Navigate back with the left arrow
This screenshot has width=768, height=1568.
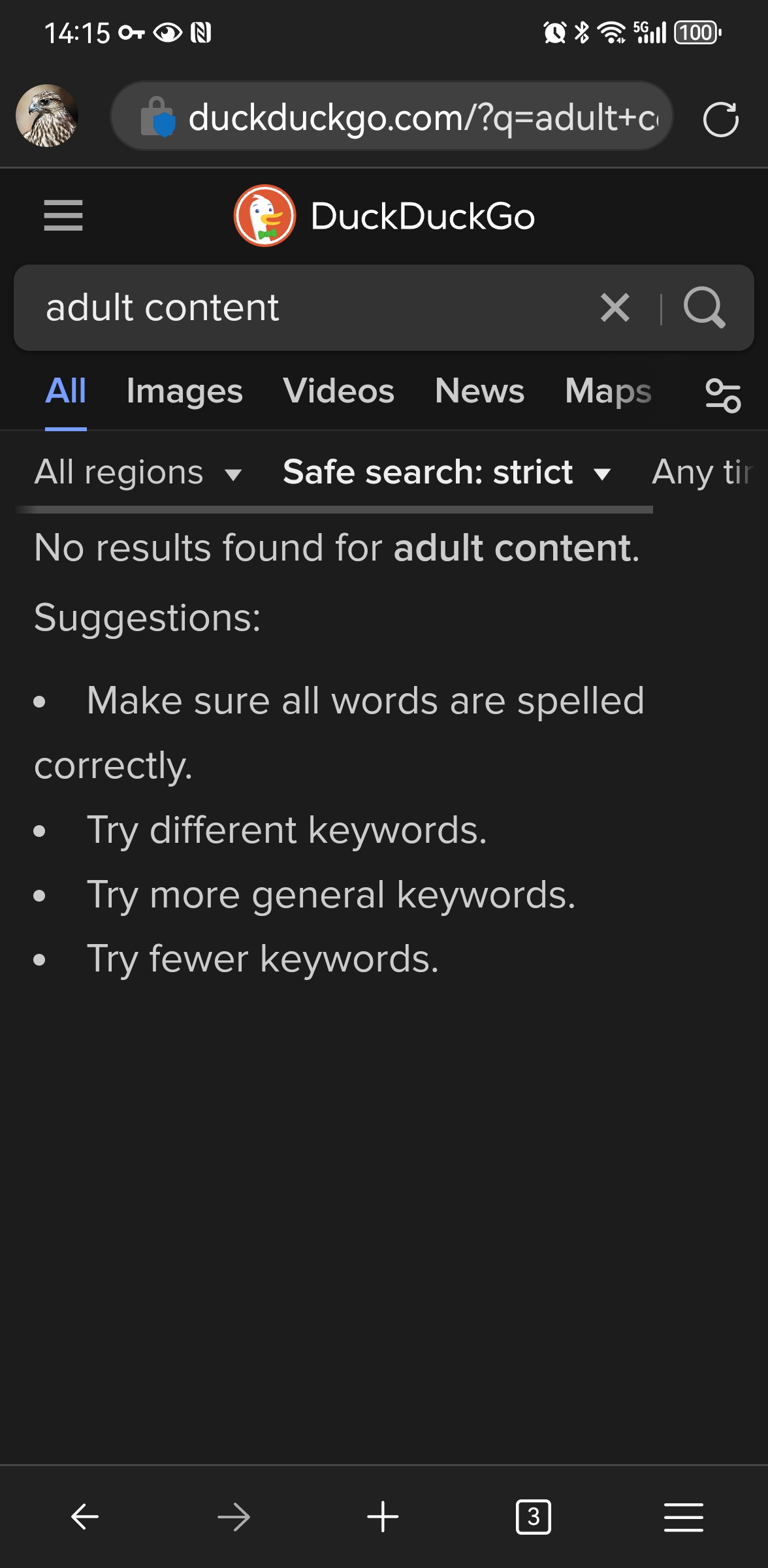[x=83, y=1517]
